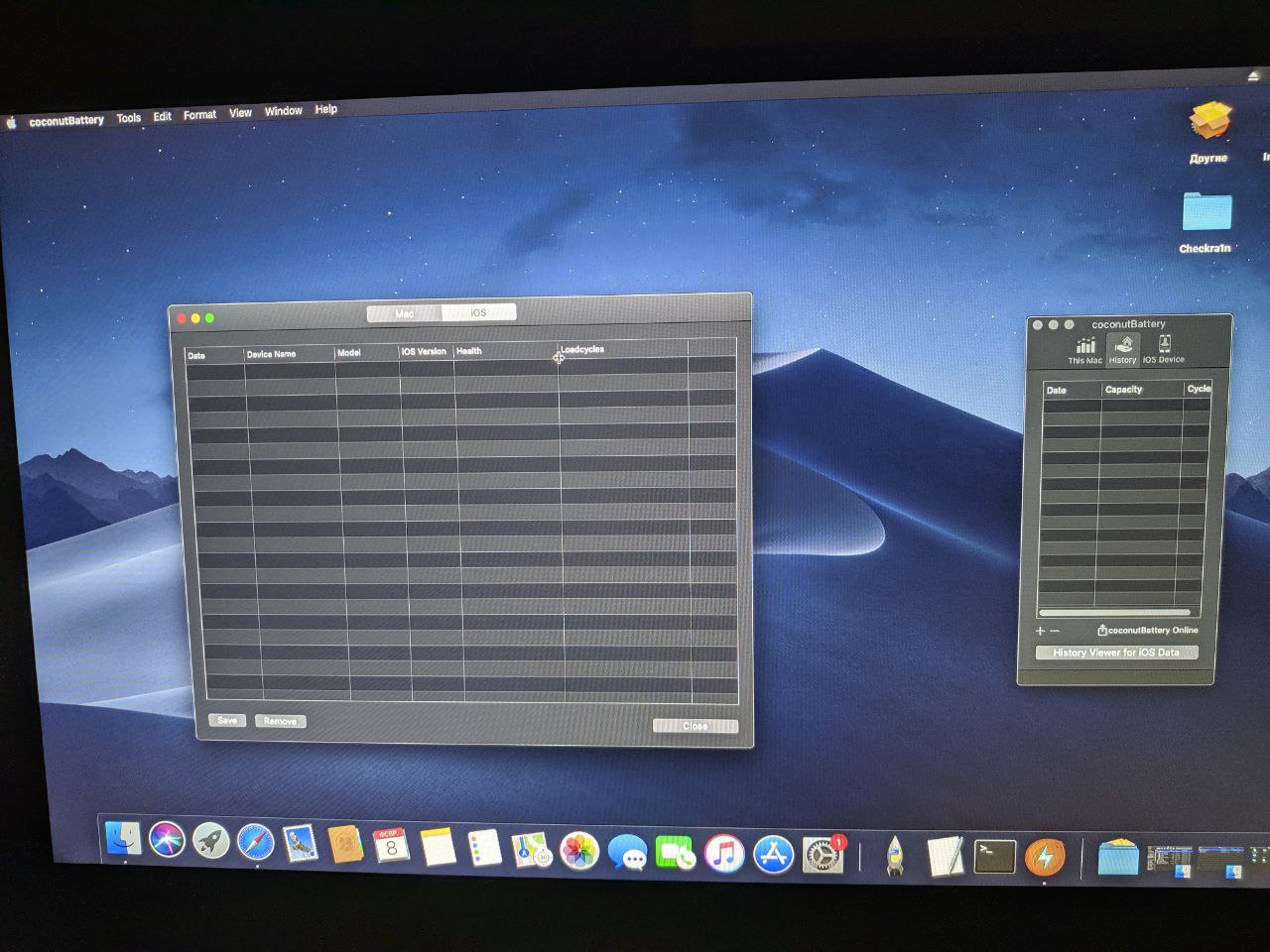Open Notes from the Dock
The height and width of the screenshot is (952, 1270).
(x=438, y=848)
